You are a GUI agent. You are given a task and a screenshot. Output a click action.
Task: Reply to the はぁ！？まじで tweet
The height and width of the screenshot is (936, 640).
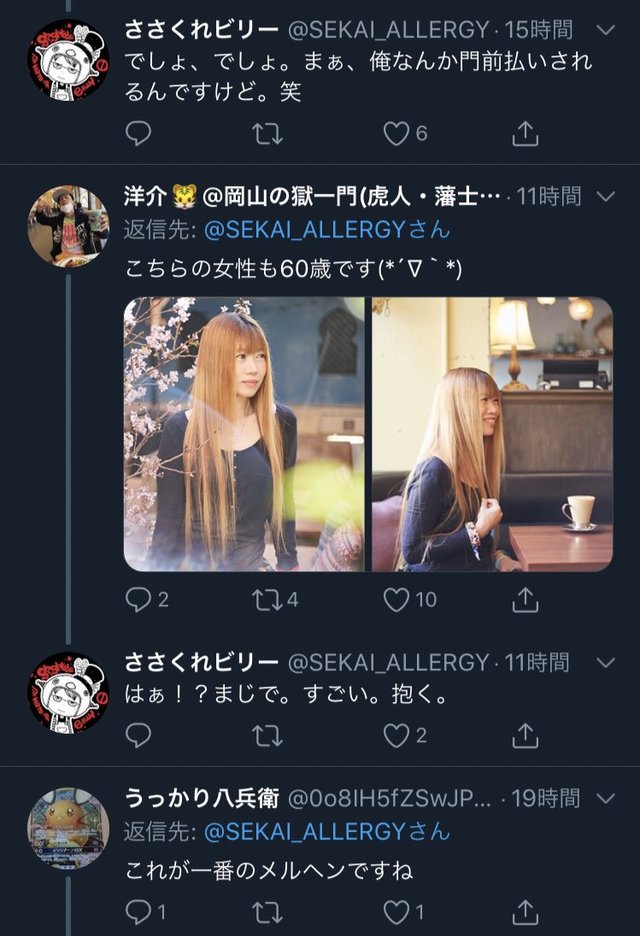[138, 735]
